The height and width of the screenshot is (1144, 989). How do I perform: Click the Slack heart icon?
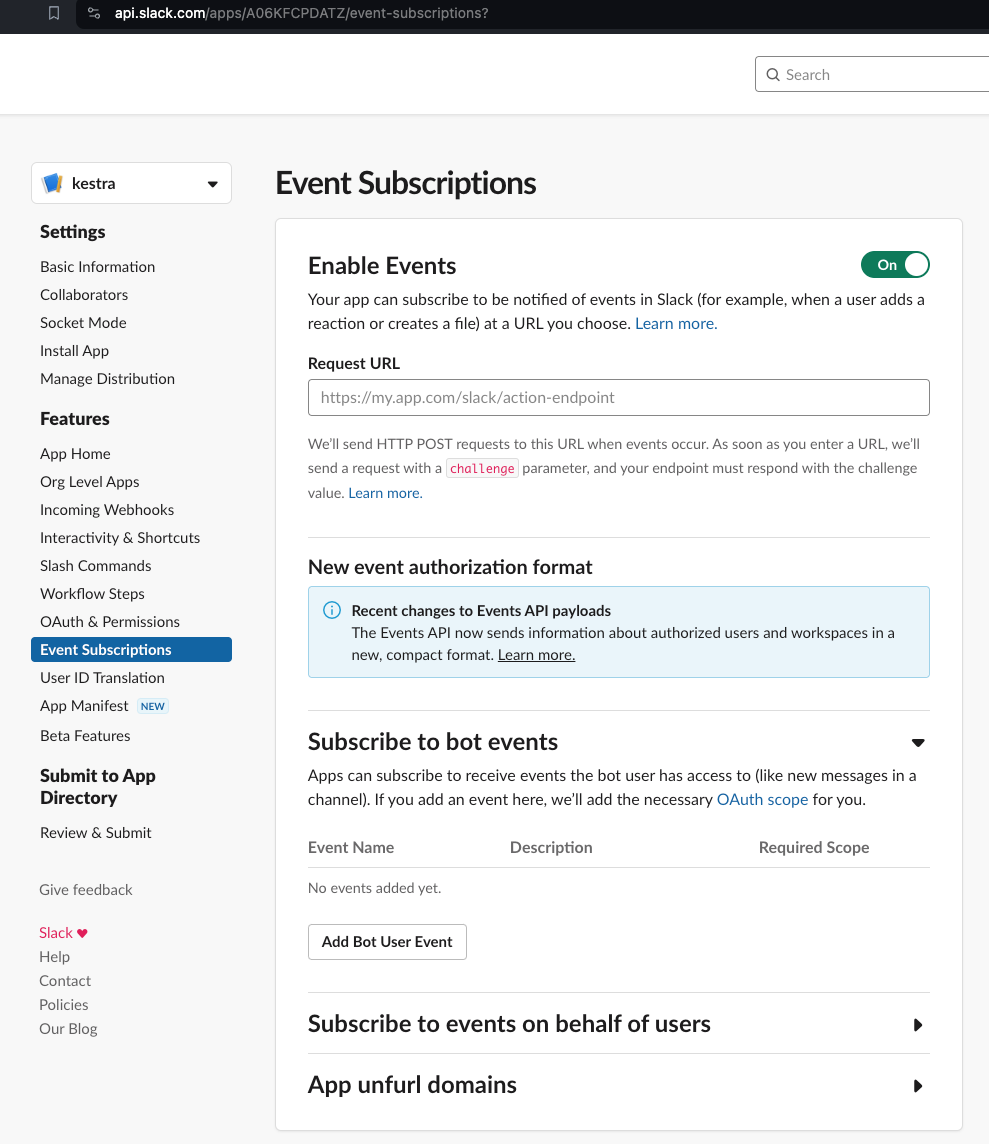coord(83,933)
